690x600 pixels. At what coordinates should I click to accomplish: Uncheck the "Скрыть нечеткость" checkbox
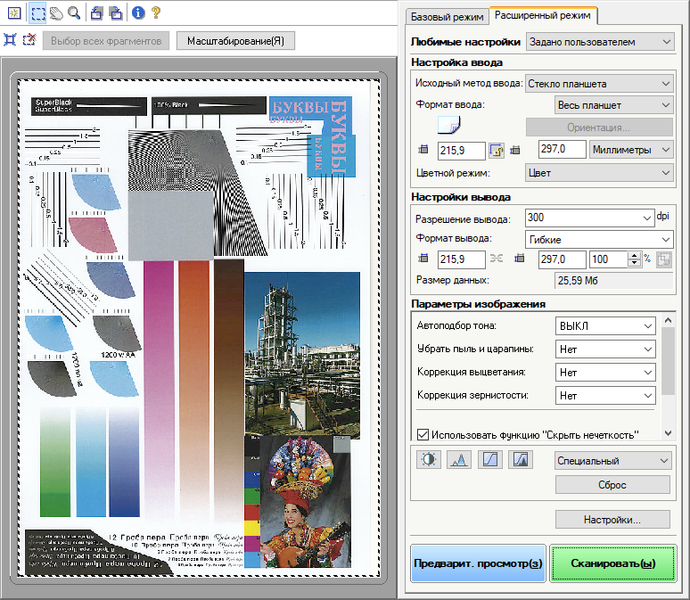[x=422, y=435]
